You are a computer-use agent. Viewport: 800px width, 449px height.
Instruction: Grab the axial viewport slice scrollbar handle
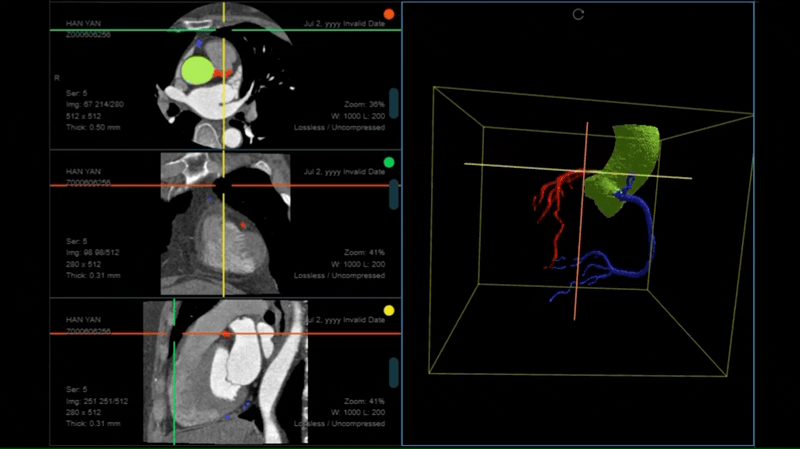click(394, 102)
